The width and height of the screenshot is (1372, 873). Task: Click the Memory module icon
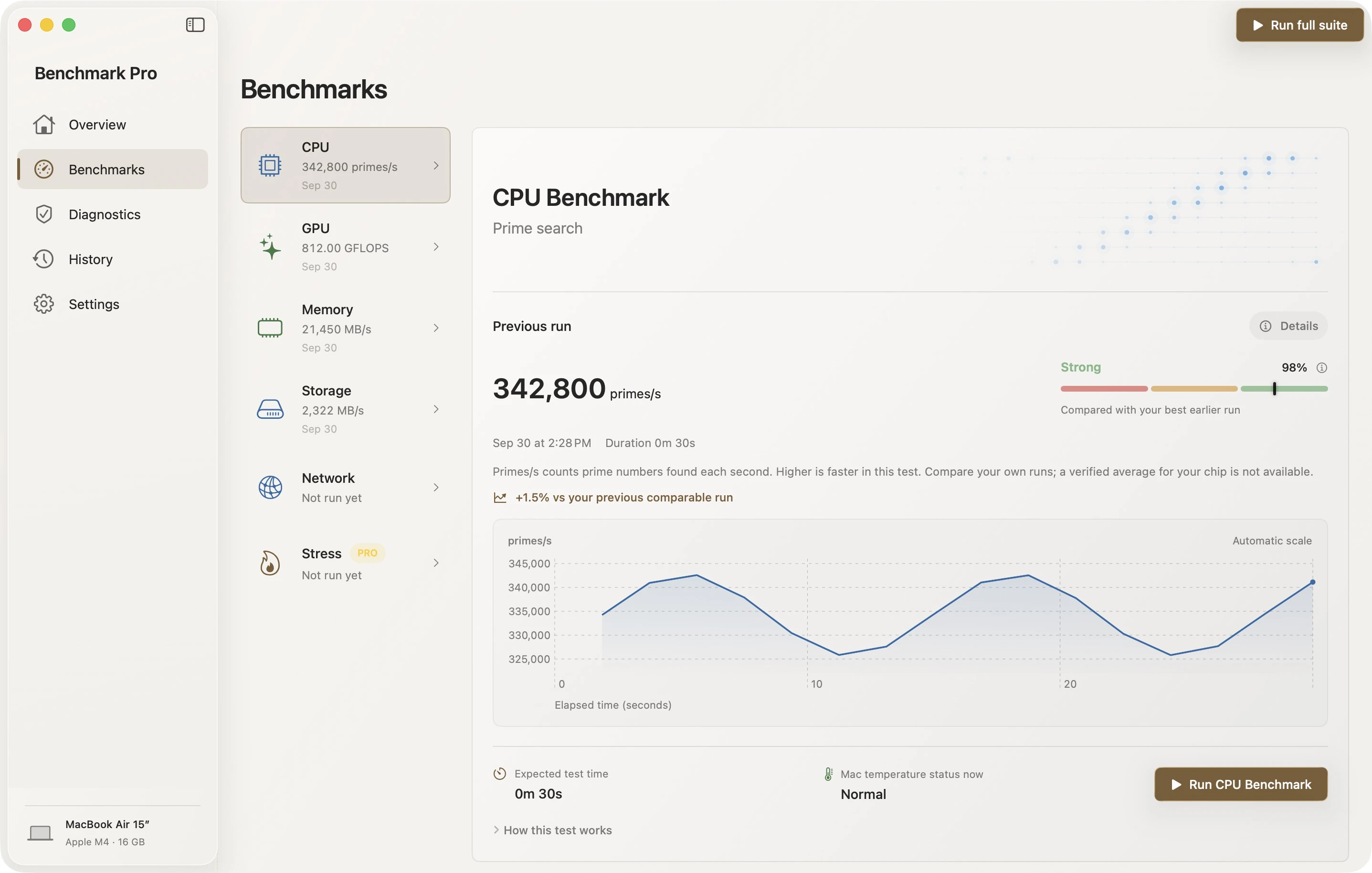[270, 328]
